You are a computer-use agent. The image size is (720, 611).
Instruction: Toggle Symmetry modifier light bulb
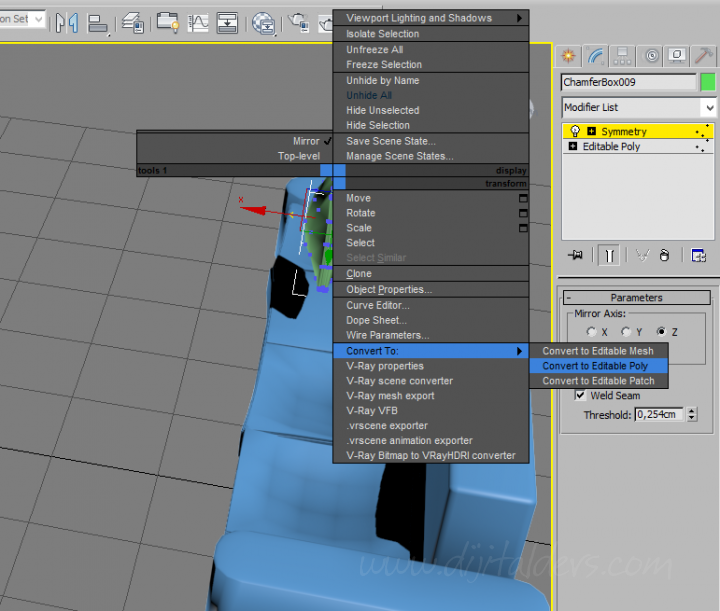tap(575, 131)
